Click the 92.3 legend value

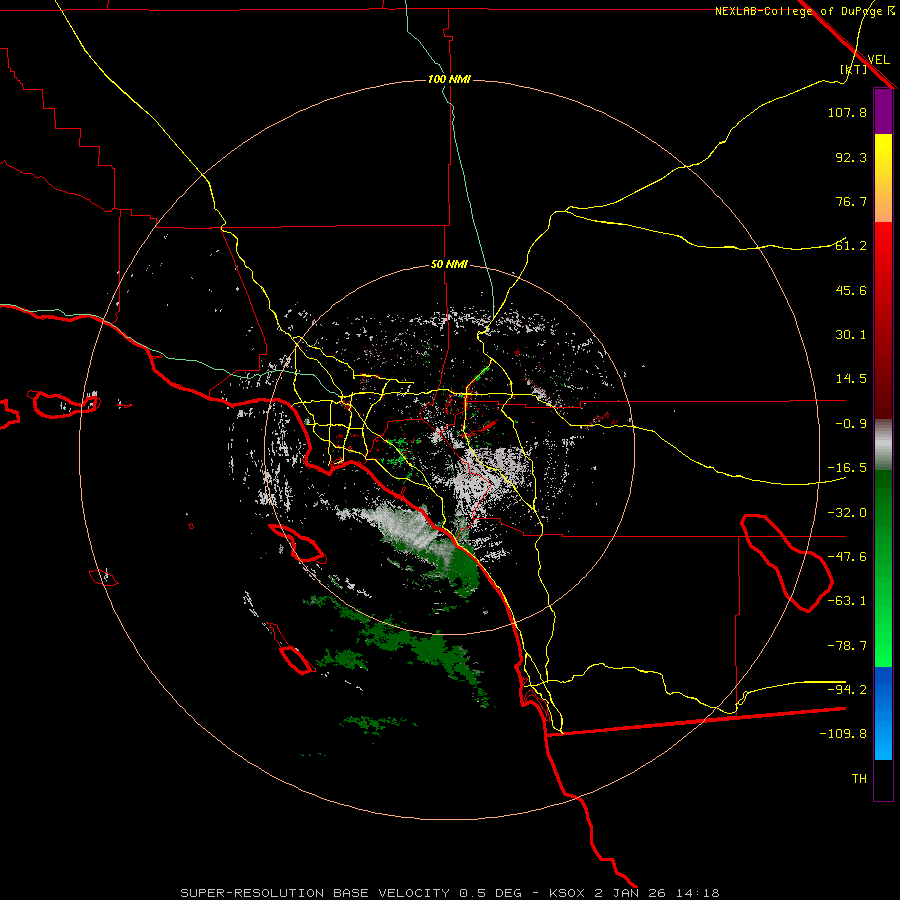pos(851,157)
